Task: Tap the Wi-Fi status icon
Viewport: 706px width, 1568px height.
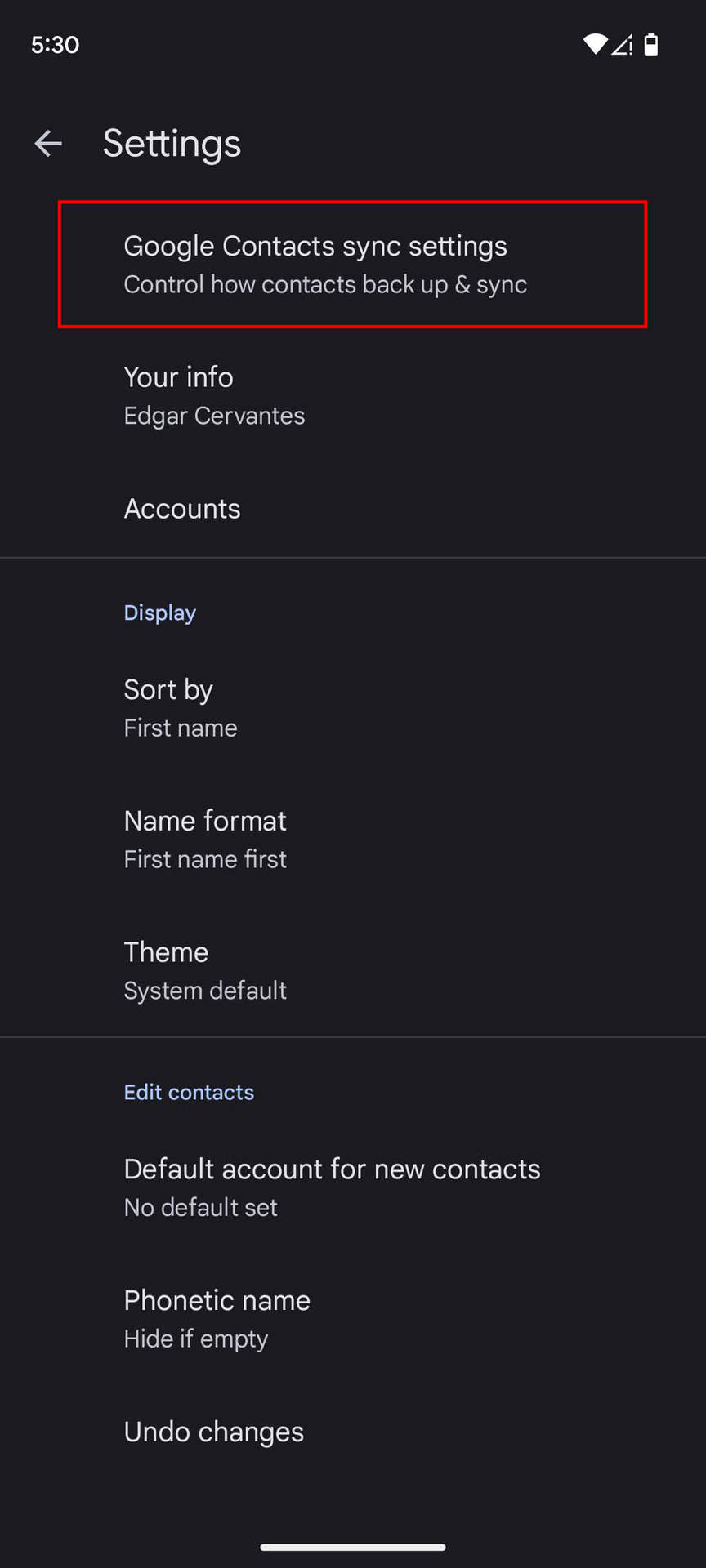Action: (x=595, y=45)
